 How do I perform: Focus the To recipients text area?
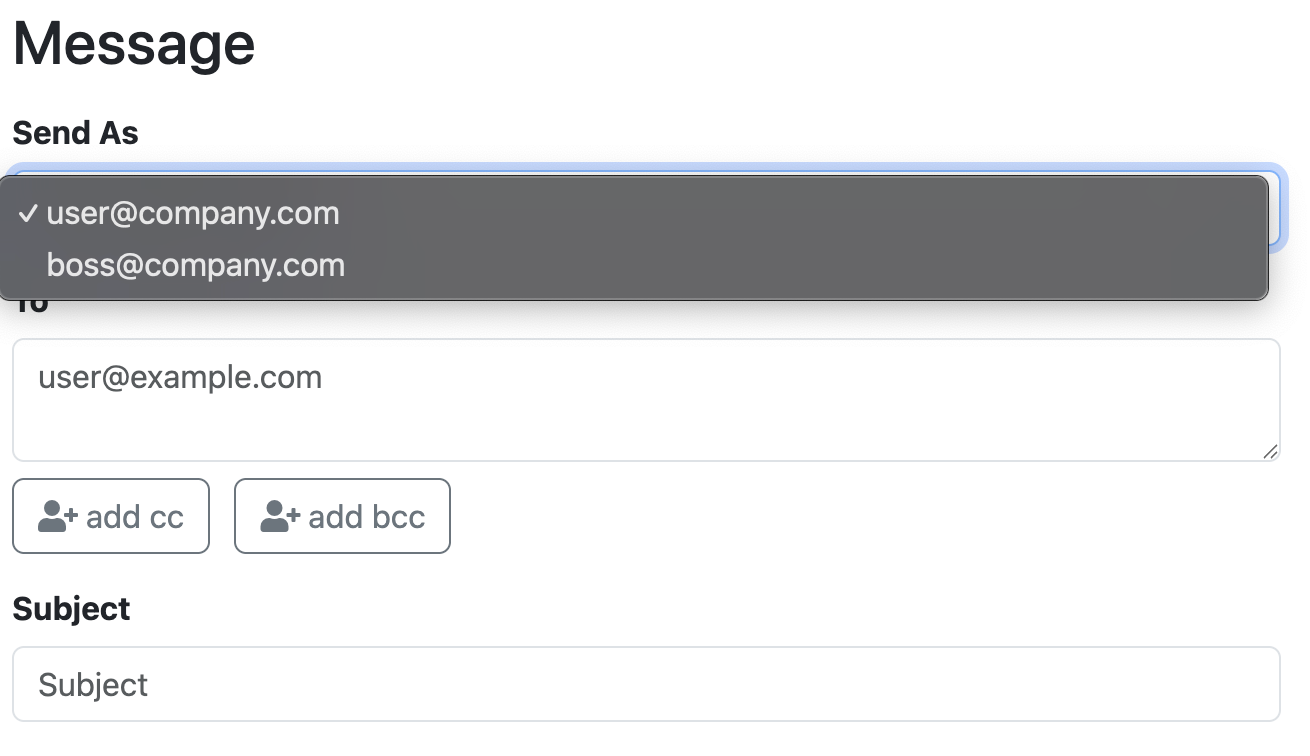646,400
